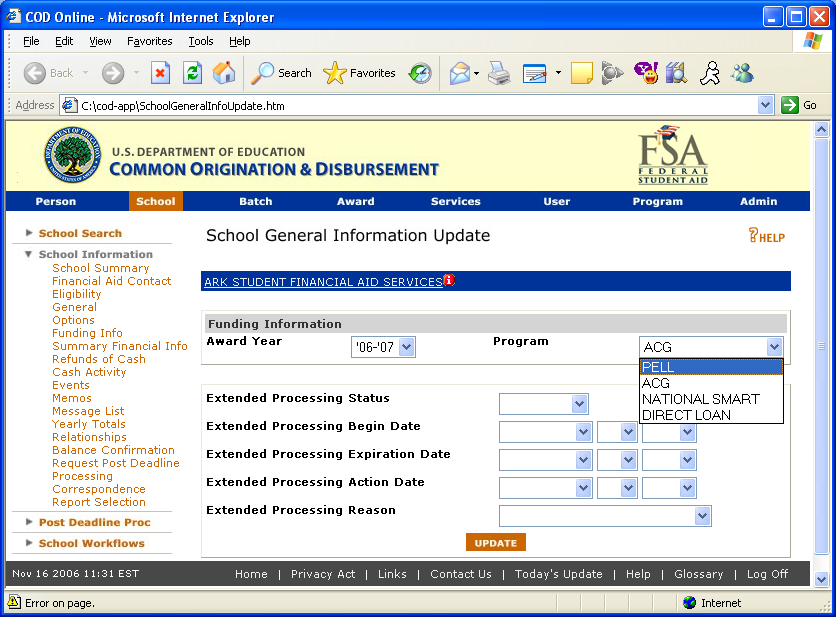Select PELL from the Program list
Viewport: 836px width, 617px height.
tap(711, 367)
